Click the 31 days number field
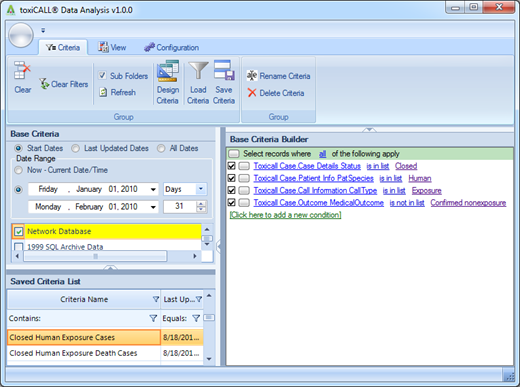 180,206
